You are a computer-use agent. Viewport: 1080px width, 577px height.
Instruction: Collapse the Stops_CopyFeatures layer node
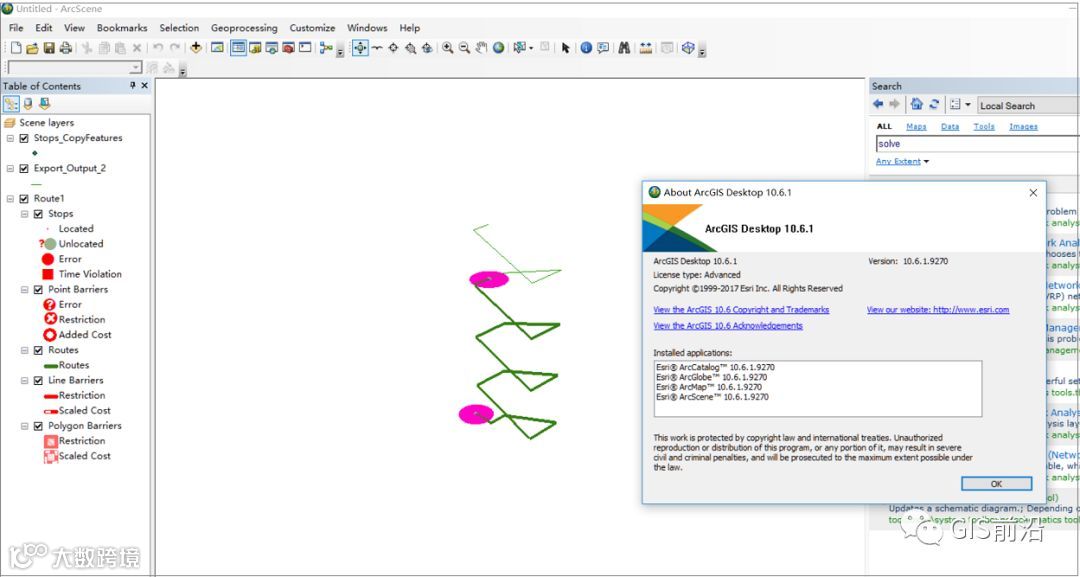10,138
